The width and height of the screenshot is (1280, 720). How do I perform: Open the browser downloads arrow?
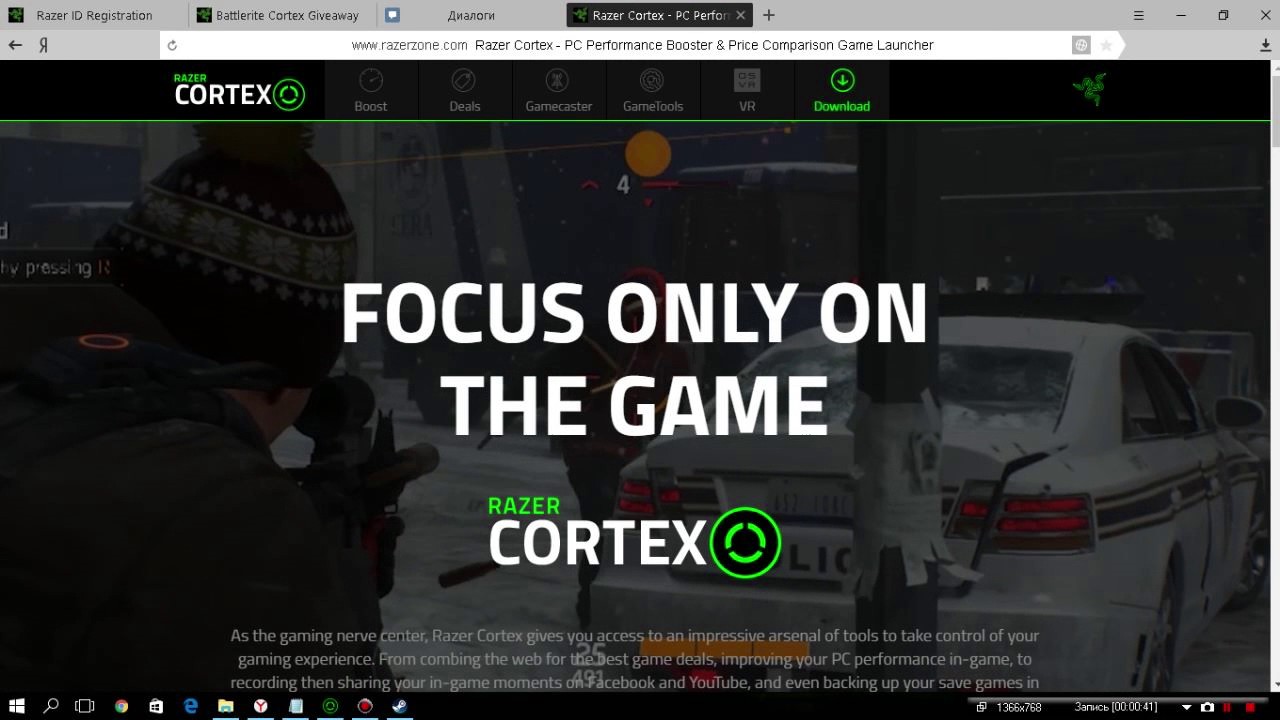[1266, 45]
